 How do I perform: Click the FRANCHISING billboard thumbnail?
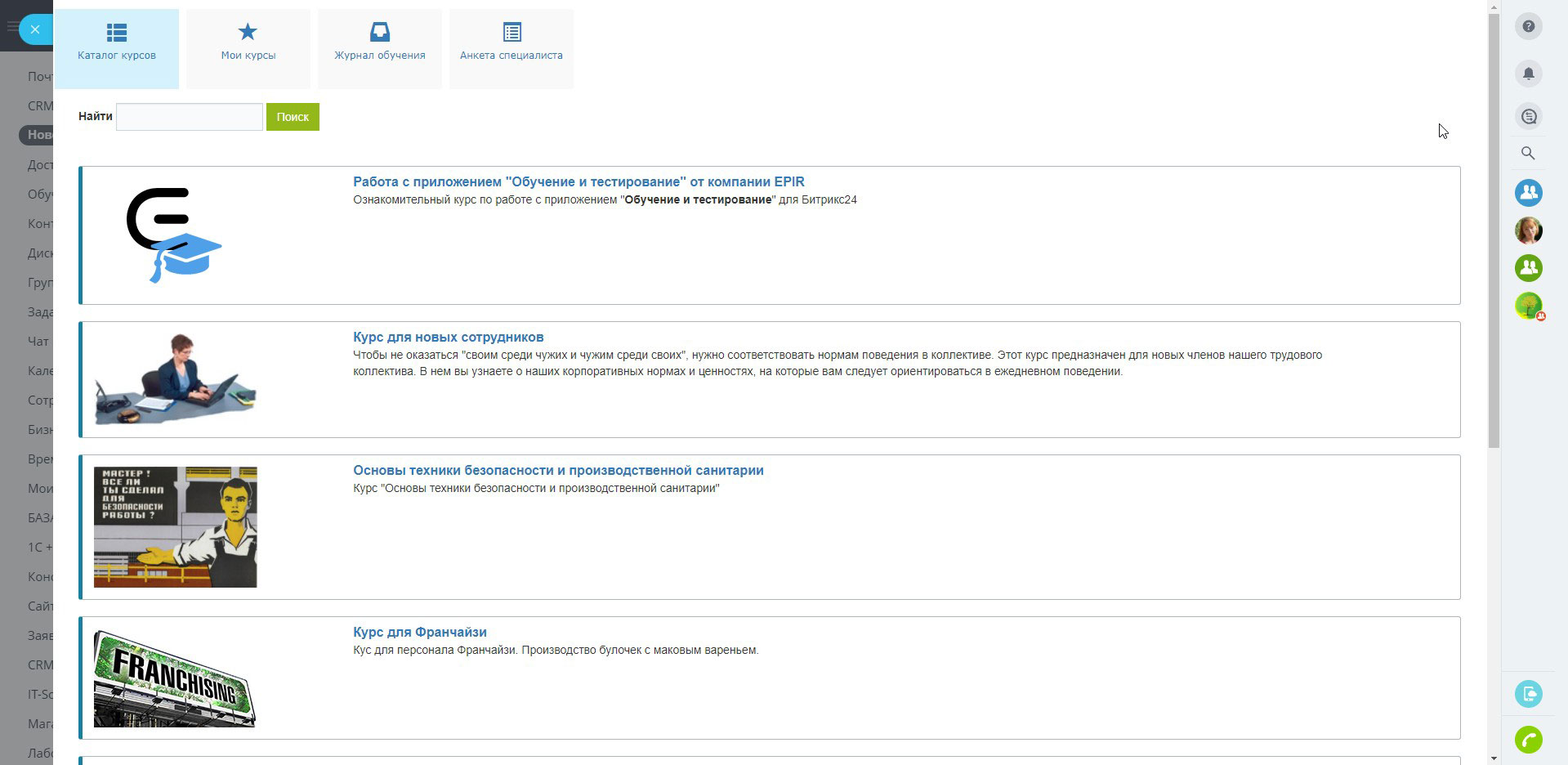click(x=175, y=678)
